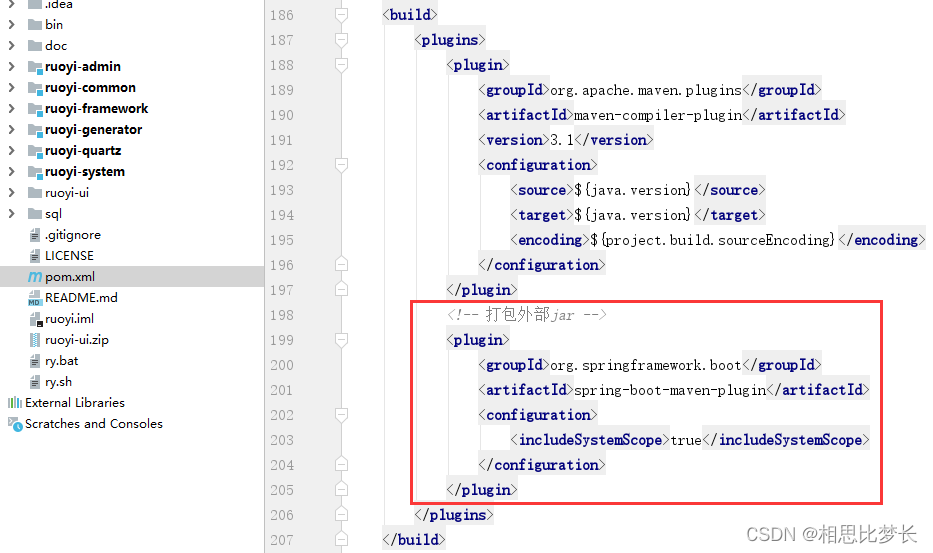This screenshot has height=553, width=933.
Task: Click the Scratches and Consoles icon
Action: click(x=15, y=424)
